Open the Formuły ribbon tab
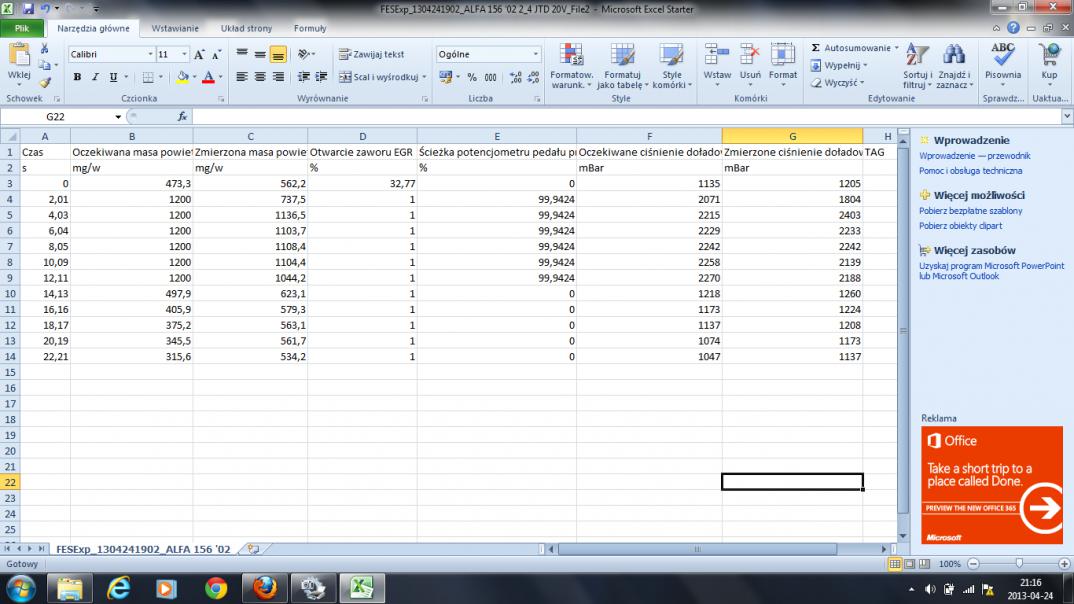1074x604 pixels. [310, 28]
